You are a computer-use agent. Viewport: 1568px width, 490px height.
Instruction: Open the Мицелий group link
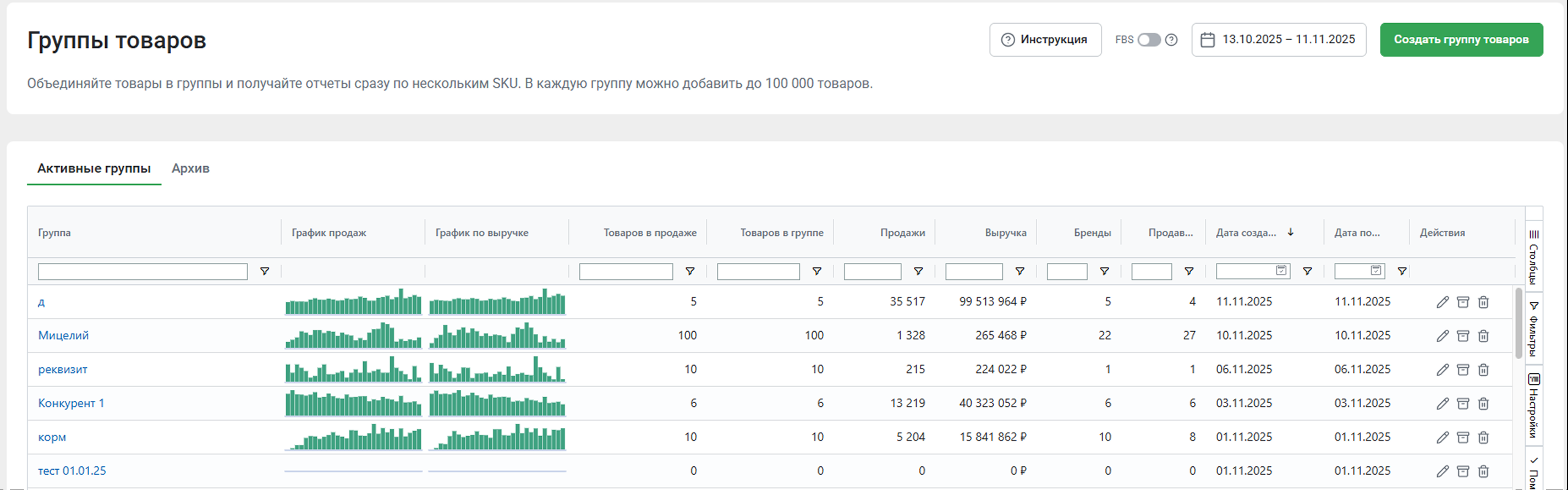(x=63, y=335)
